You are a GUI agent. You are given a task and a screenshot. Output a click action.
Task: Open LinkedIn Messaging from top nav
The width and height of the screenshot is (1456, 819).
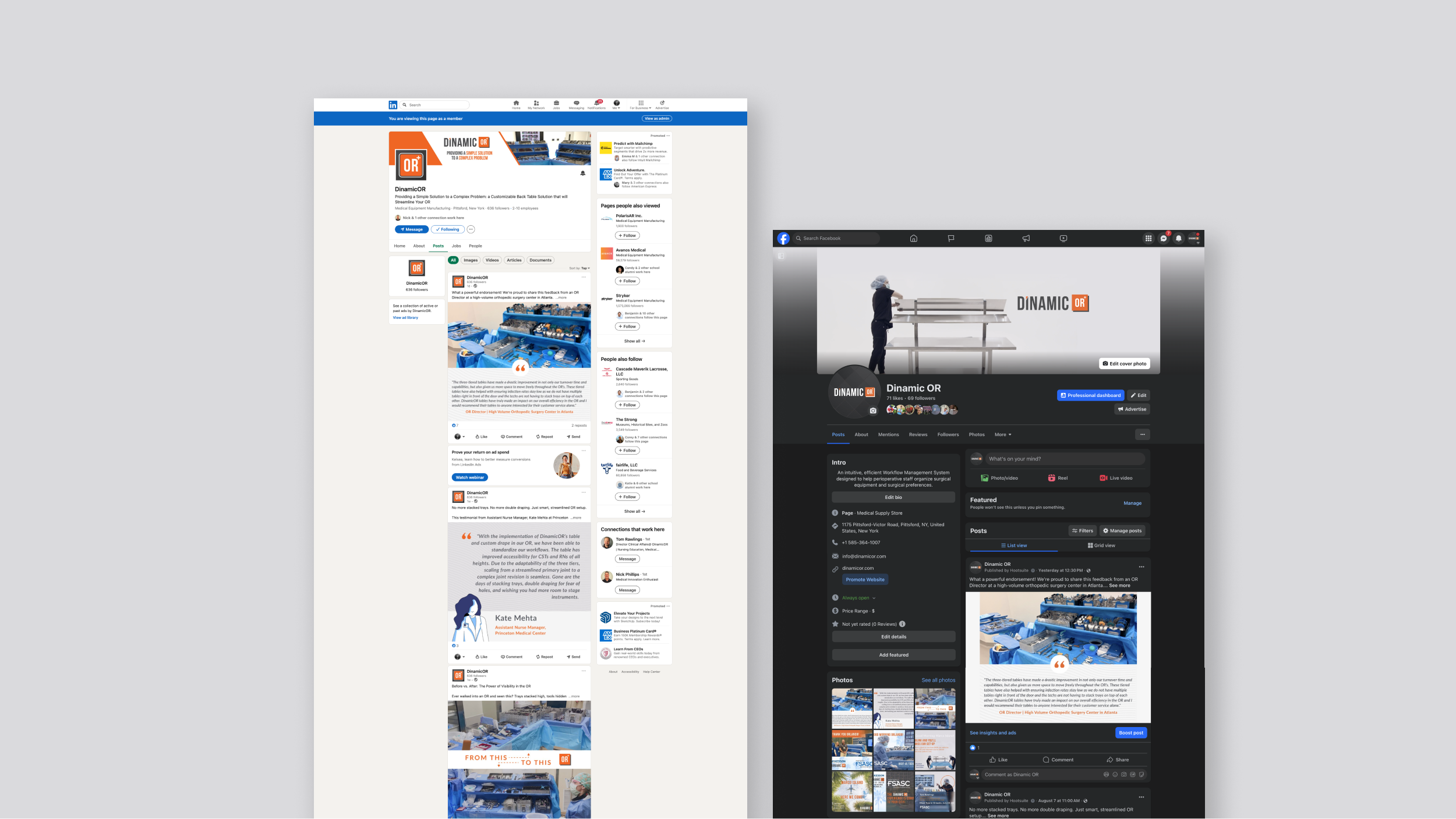(576, 105)
